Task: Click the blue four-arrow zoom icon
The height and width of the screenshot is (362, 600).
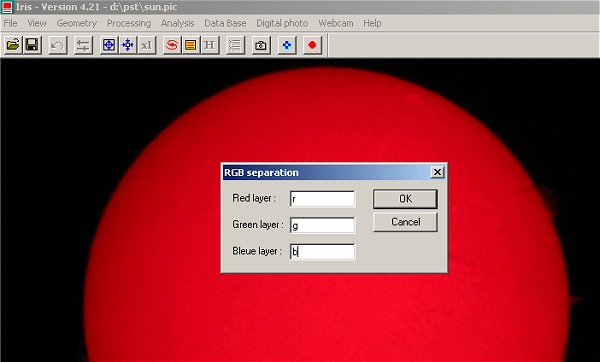Action: pos(128,45)
